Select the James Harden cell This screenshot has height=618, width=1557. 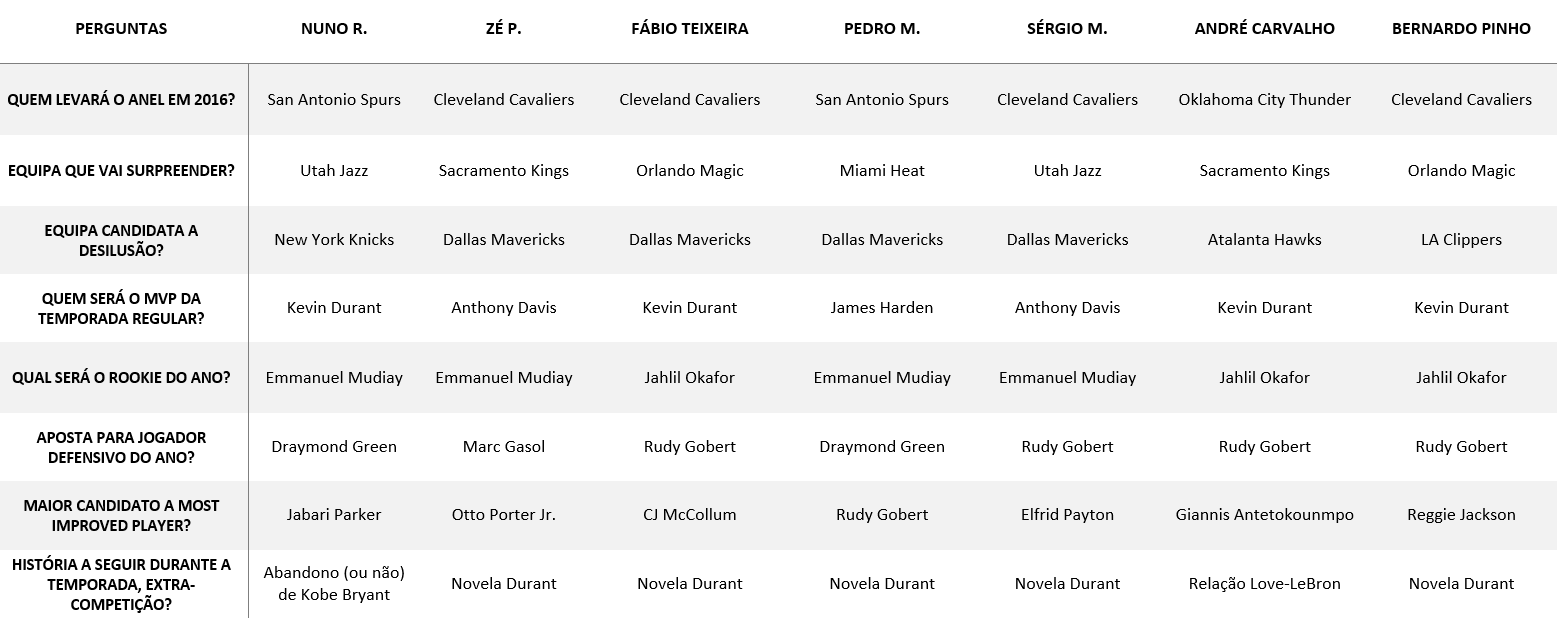click(881, 308)
